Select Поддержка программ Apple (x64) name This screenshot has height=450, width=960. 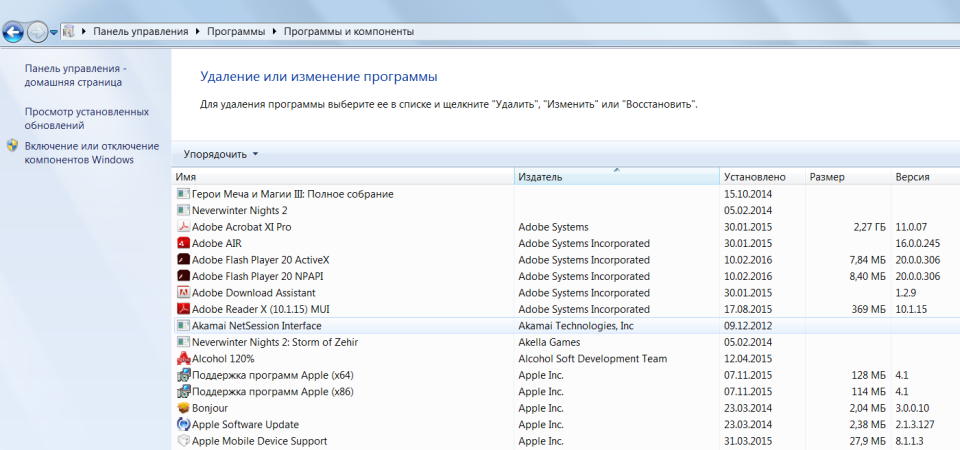tap(273, 375)
